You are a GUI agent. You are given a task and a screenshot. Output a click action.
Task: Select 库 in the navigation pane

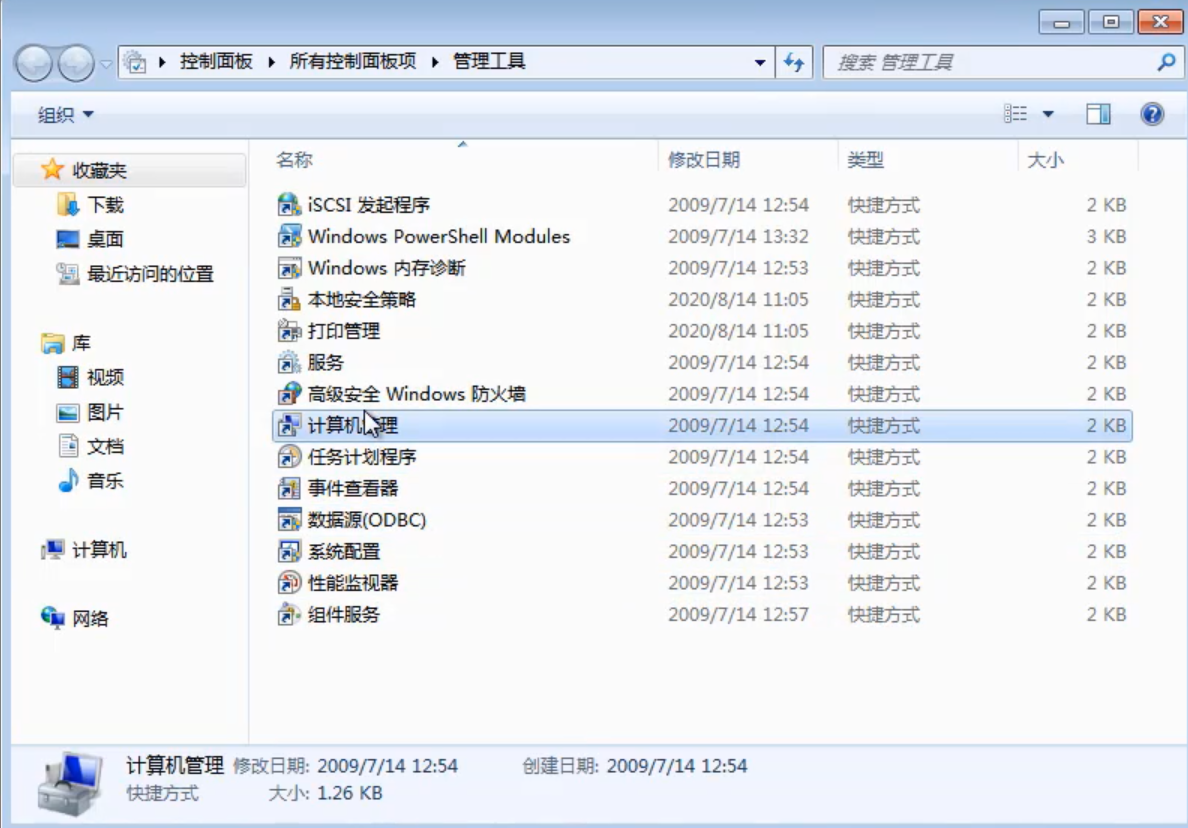81,343
